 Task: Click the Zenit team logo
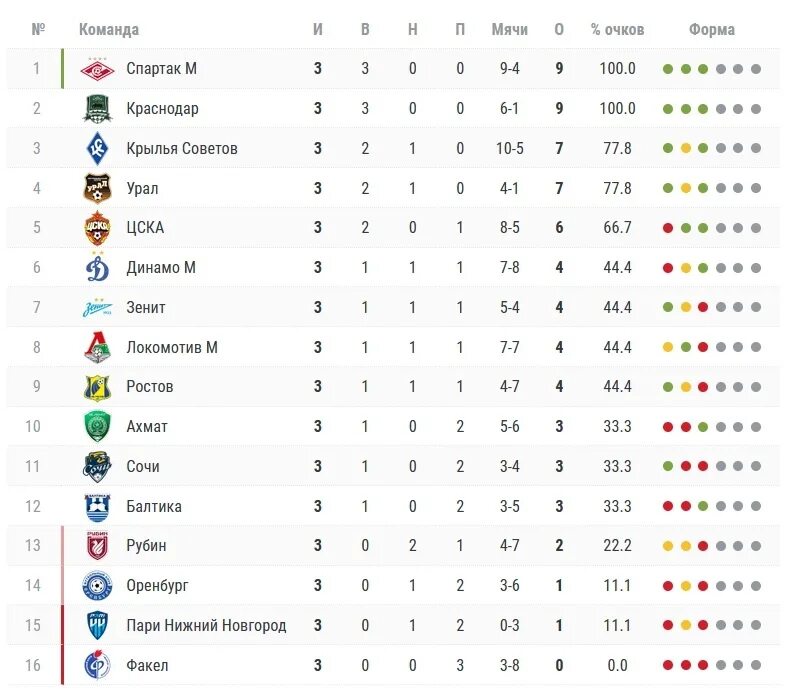[x=97, y=307]
